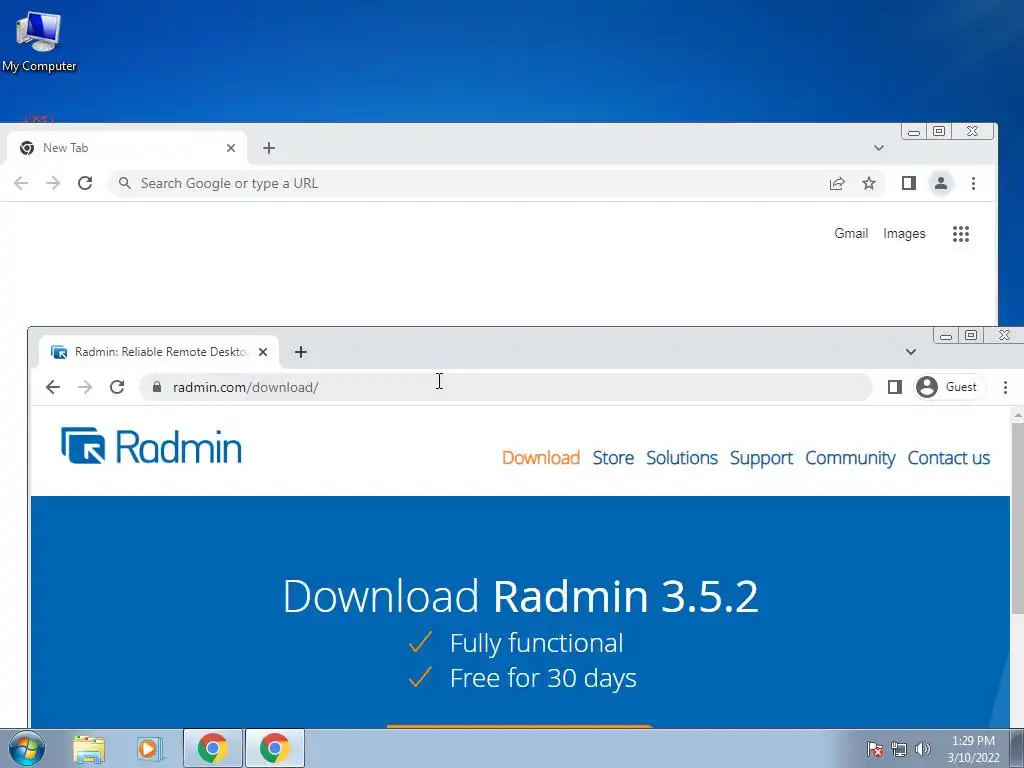Open My Computer desktop icon
This screenshot has height=768, width=1024.
[x=39, y=41]
